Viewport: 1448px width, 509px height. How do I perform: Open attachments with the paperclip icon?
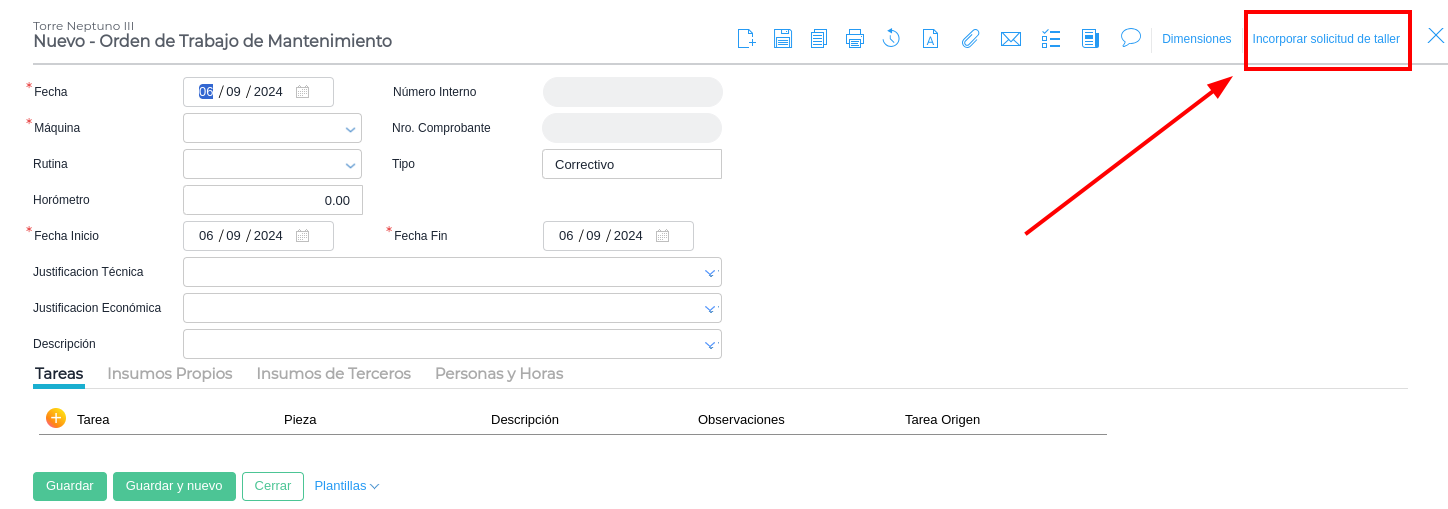pos(970,39)
